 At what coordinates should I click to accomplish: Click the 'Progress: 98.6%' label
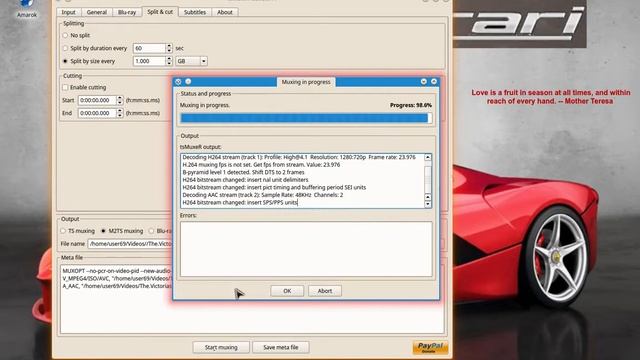click(x=411, y=105)
